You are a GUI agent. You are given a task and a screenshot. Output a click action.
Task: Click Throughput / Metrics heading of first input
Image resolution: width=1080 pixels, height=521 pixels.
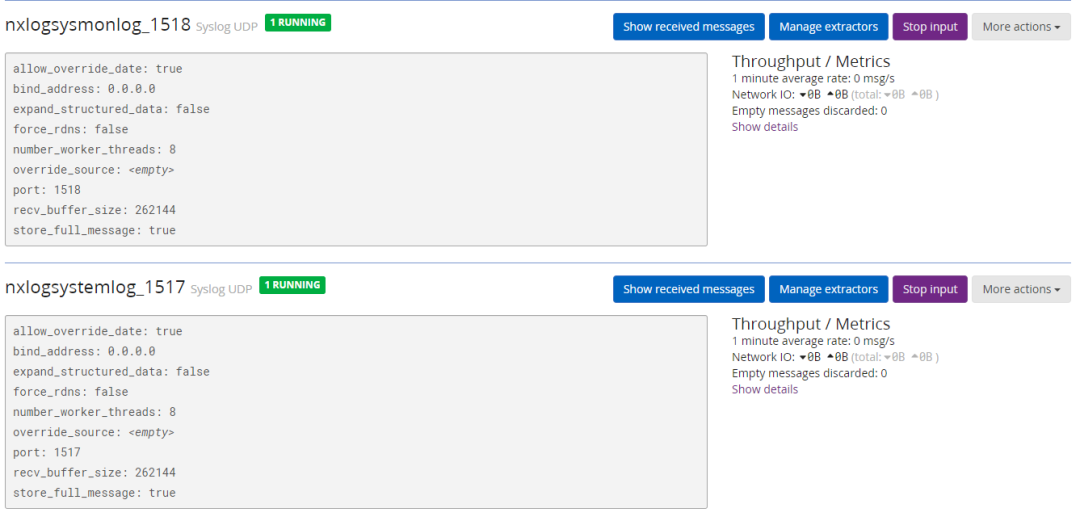tap(810, 62)
